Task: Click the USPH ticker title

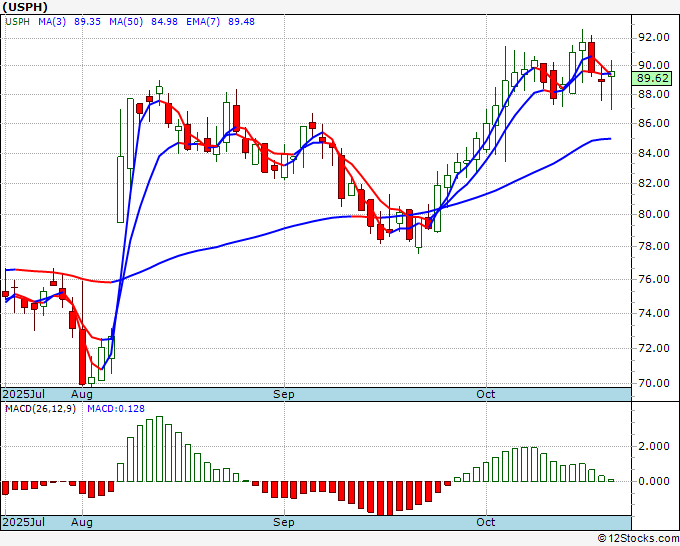Action: point(25,7)
